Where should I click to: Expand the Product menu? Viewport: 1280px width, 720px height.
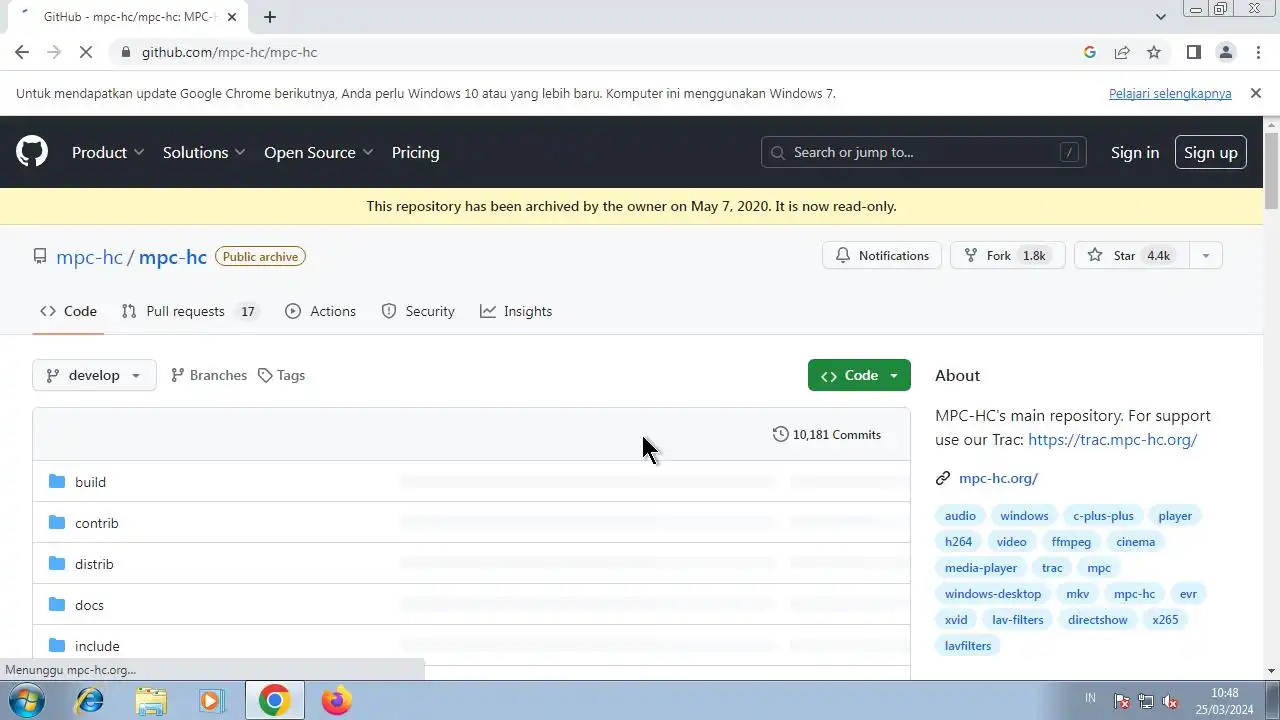point(108,152)
